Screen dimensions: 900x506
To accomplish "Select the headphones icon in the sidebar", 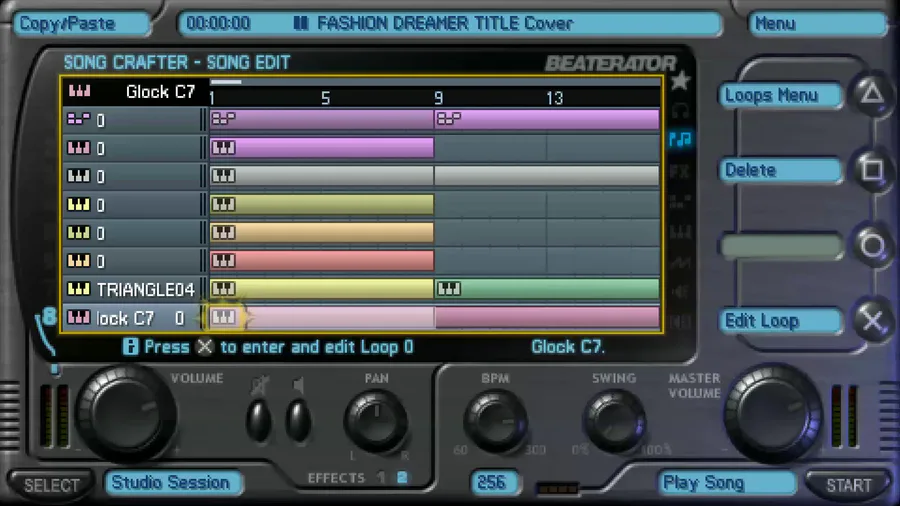I will [x=680, y=110].
